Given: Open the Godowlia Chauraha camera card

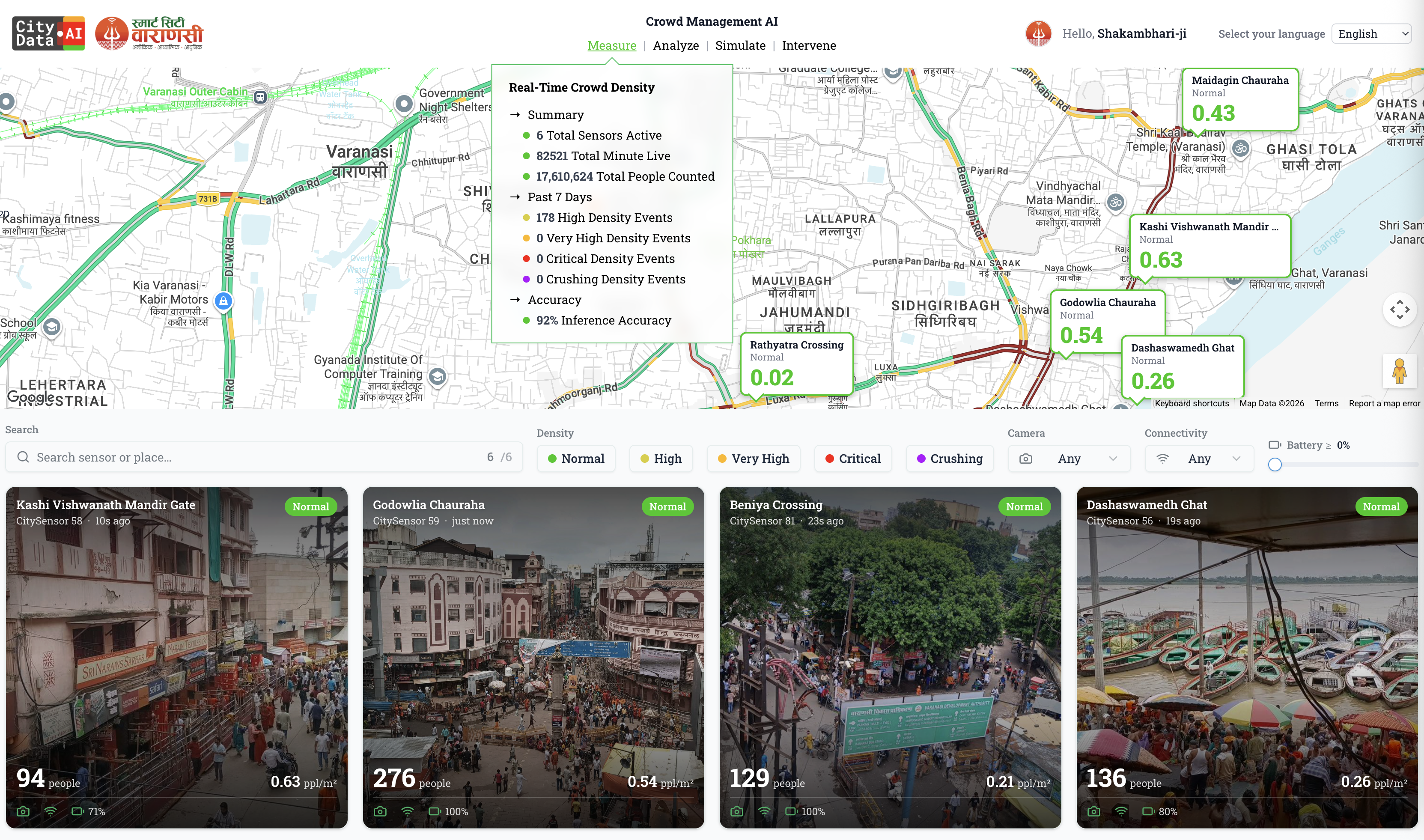Looking at the screenshot, I should click(x=534, y=658).
